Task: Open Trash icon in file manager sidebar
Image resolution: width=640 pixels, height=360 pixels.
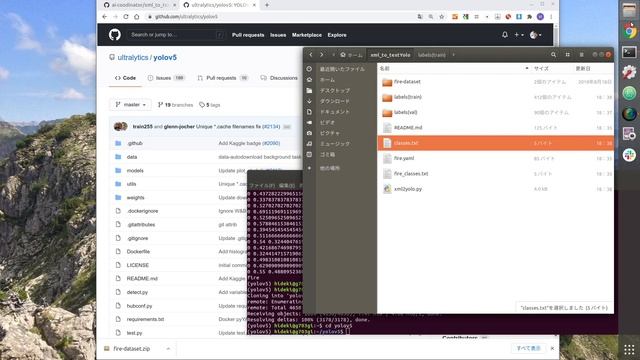Action: 309,154
